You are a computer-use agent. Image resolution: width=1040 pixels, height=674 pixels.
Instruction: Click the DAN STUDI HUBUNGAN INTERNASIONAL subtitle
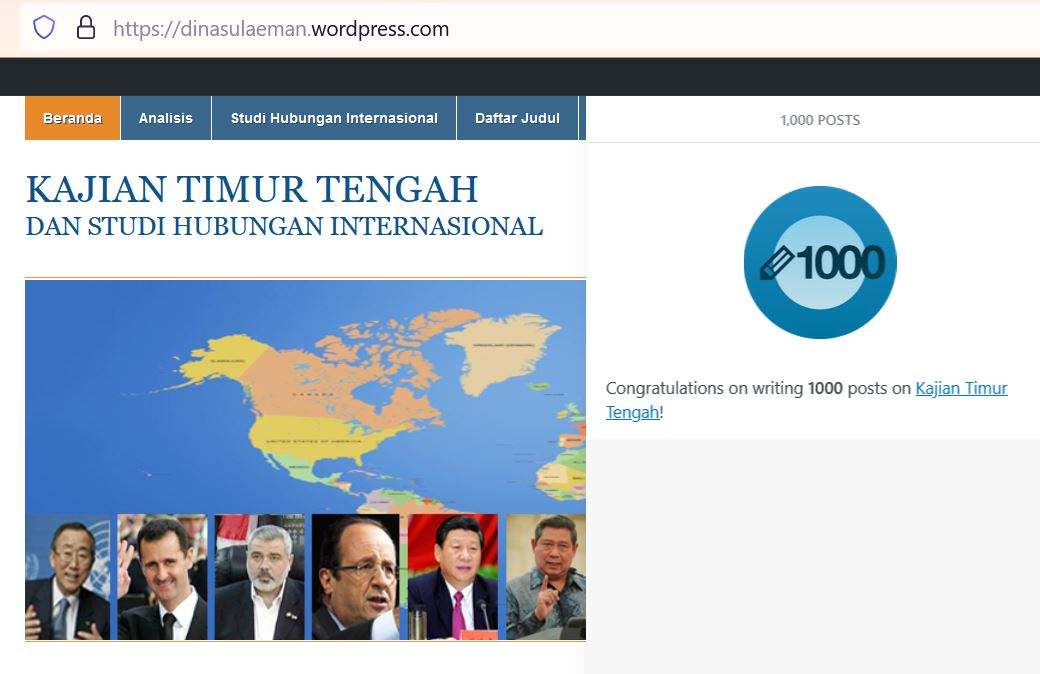pyautogui.click(x=284, y=226)
